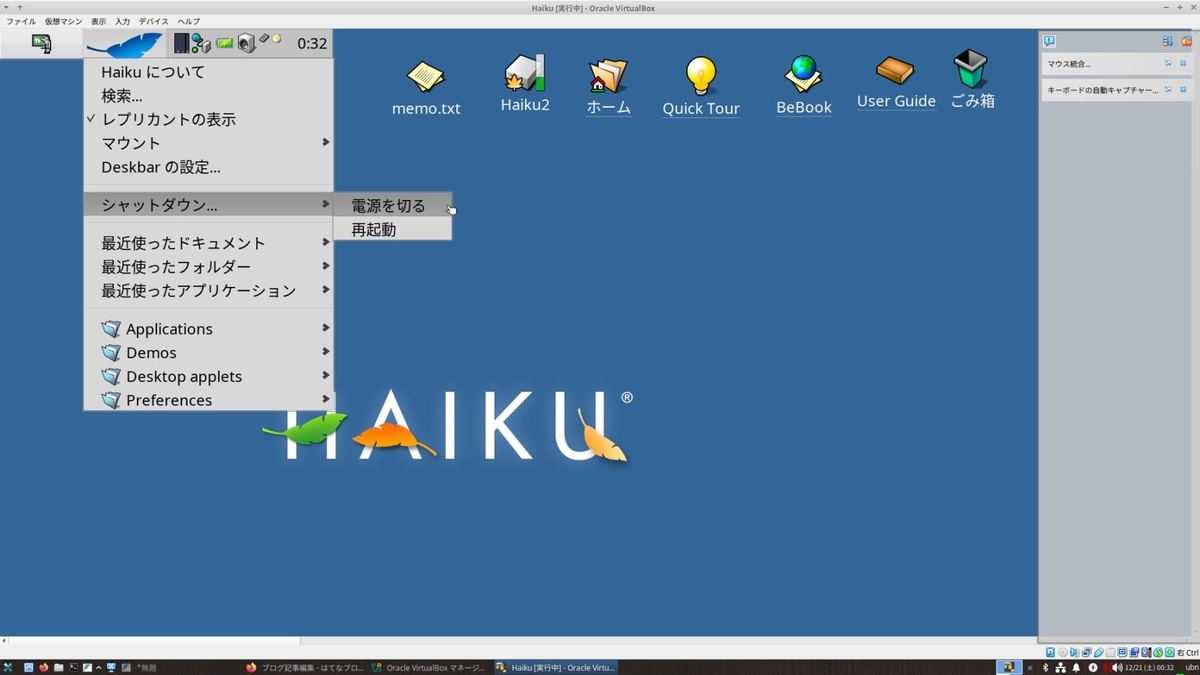Click the host Bluetooth tray icon
The height and width of the screenshot is (675, 1200).
pos(1046,667)
